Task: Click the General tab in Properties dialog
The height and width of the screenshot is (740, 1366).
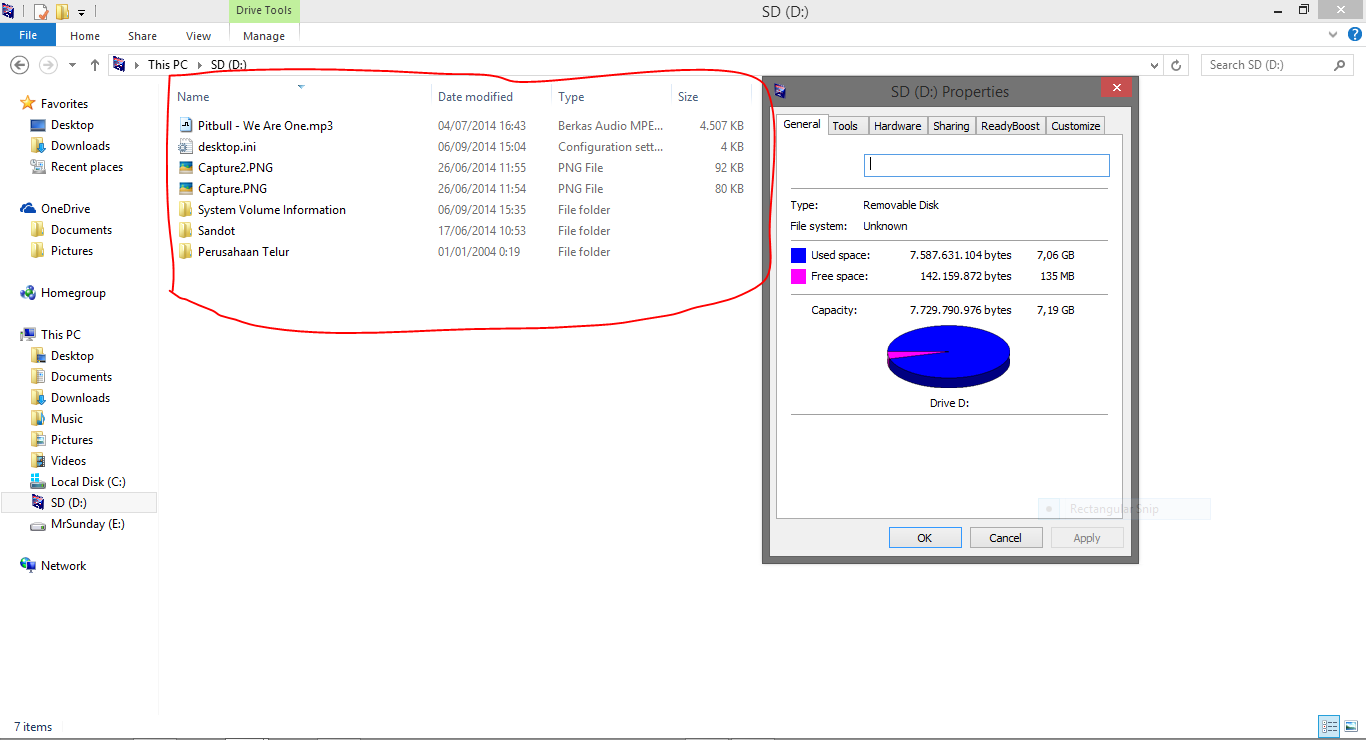Action: pos(802,124)
